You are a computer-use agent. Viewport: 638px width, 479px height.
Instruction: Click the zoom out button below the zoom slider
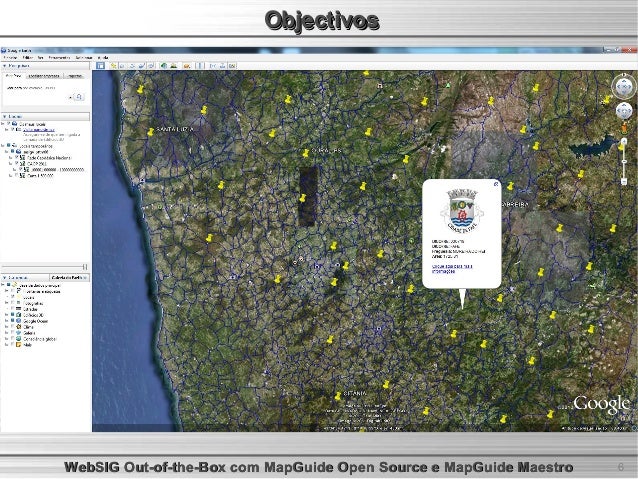(x=624, y=182)
